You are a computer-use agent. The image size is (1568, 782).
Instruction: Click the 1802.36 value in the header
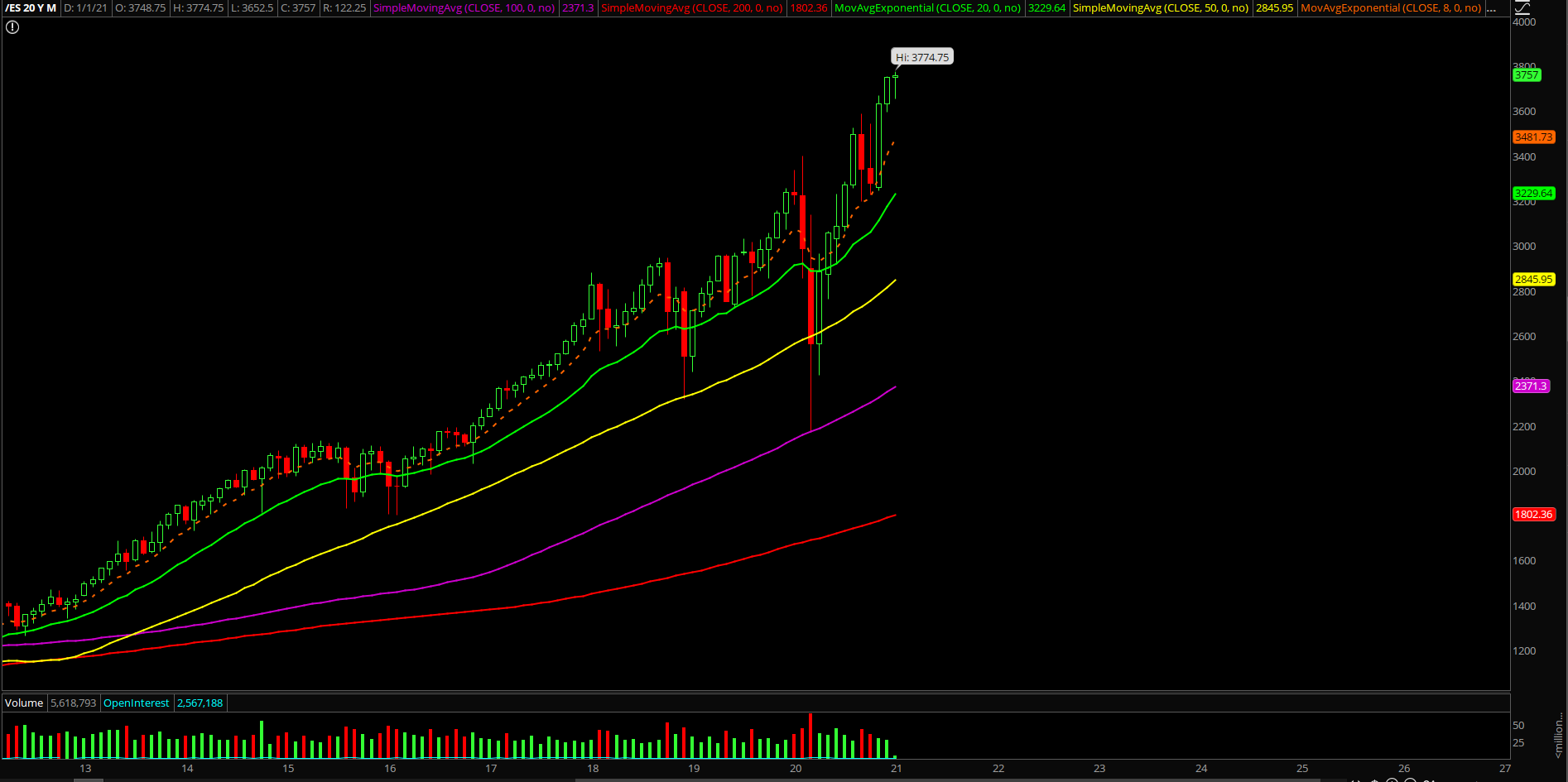[809, 7]
